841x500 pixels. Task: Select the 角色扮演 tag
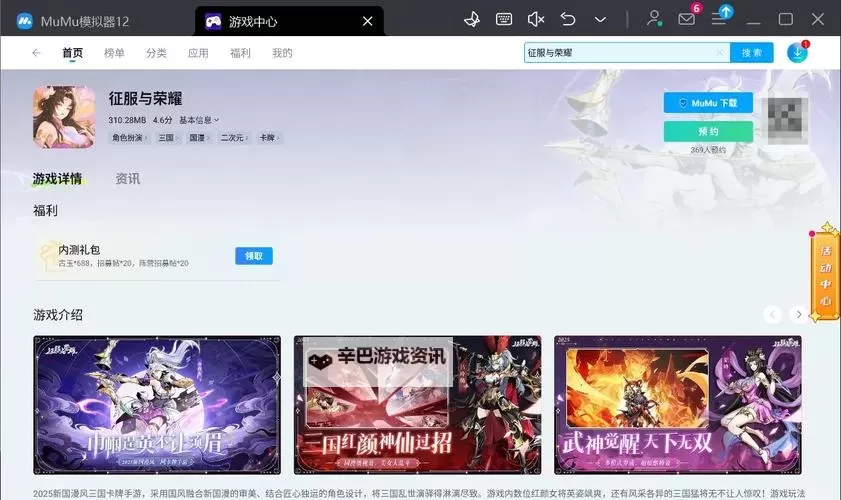click(129, 138)
